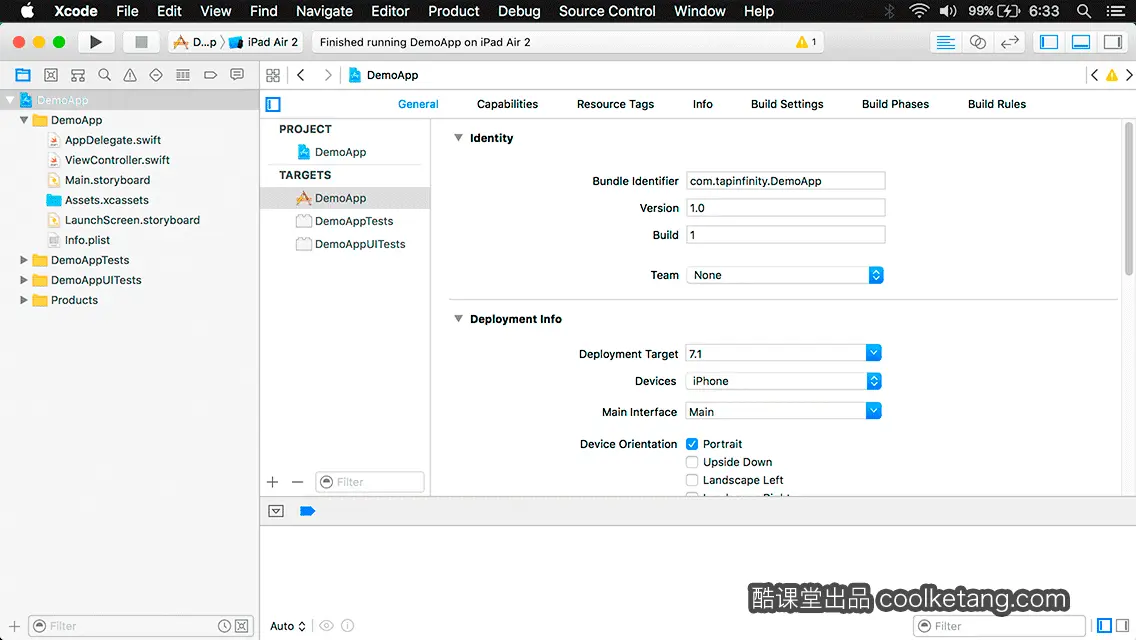Open Main.storyboard file
Viewport: 1136px width, 640px height.
[107, 180]
